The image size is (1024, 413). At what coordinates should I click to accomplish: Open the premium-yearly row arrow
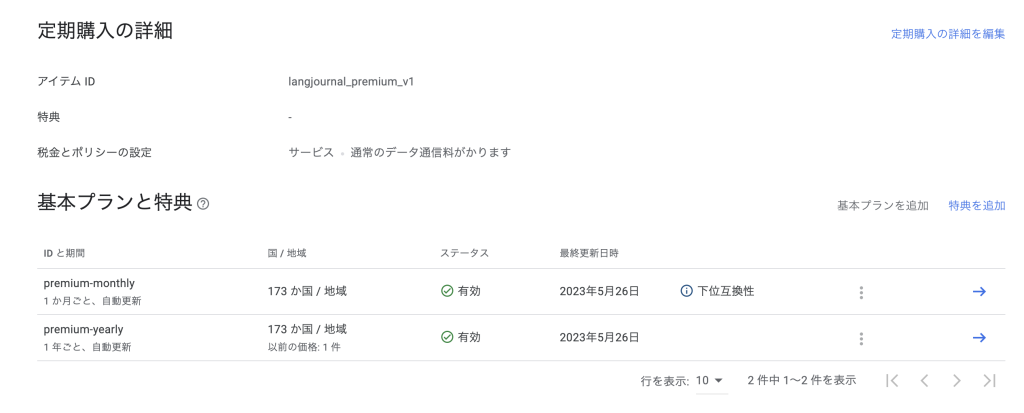pyautogui.click(x=978, y=338)
